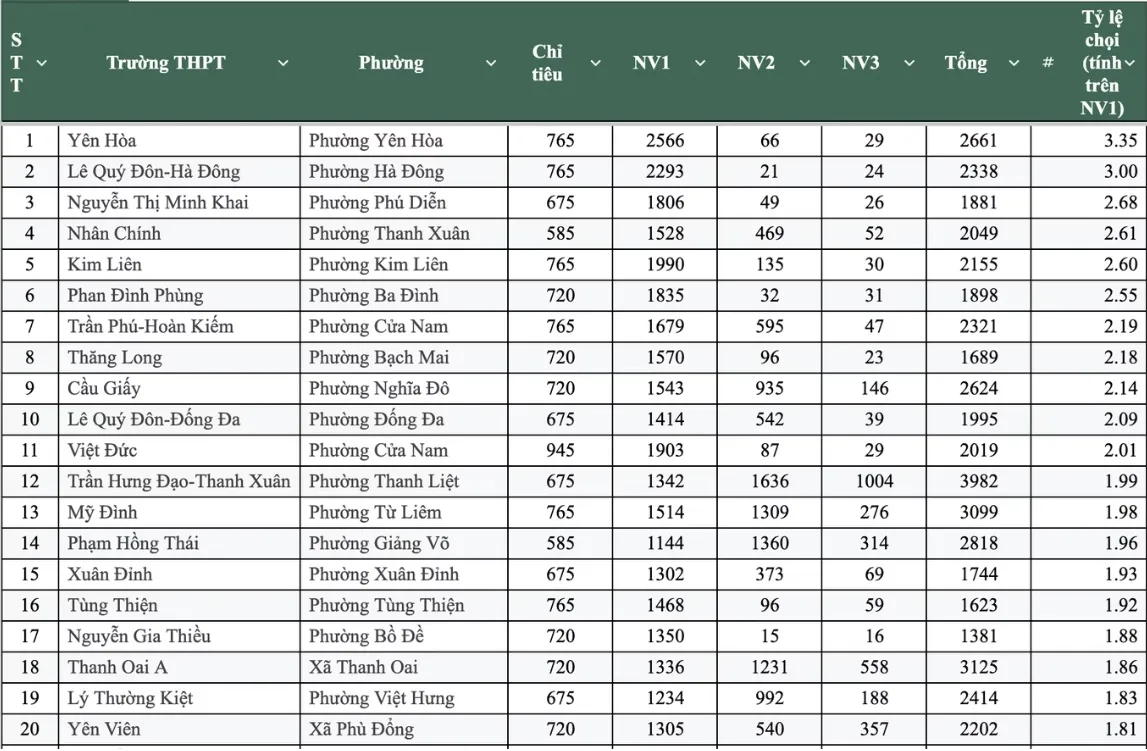
Task: Select the Yên Hòa school cell
Action: coord(102,140)
